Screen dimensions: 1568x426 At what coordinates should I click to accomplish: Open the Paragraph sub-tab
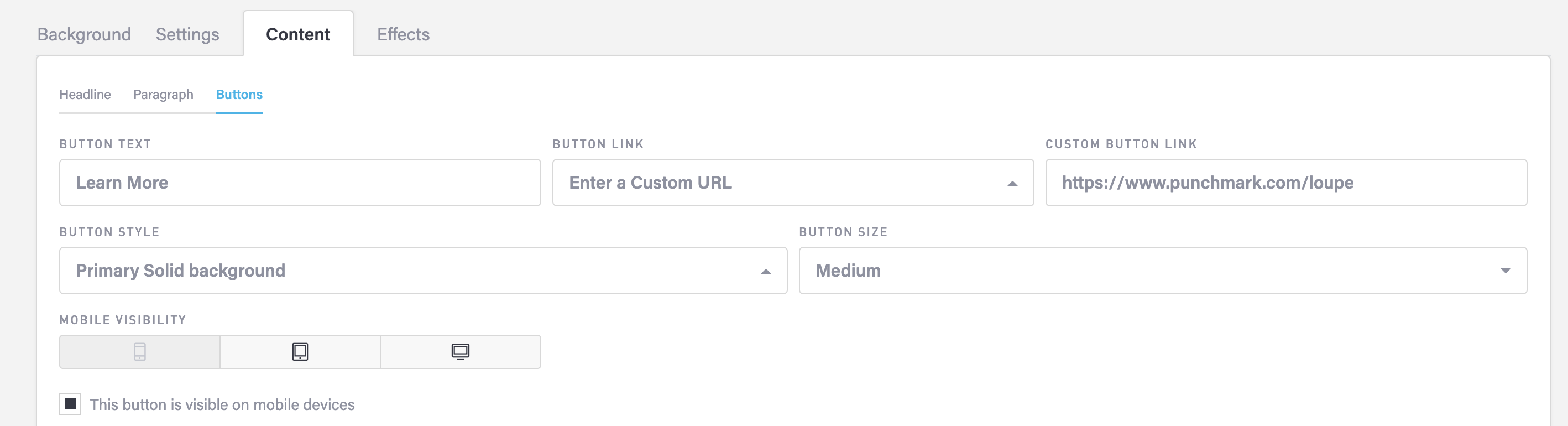(x=163, y=95)
